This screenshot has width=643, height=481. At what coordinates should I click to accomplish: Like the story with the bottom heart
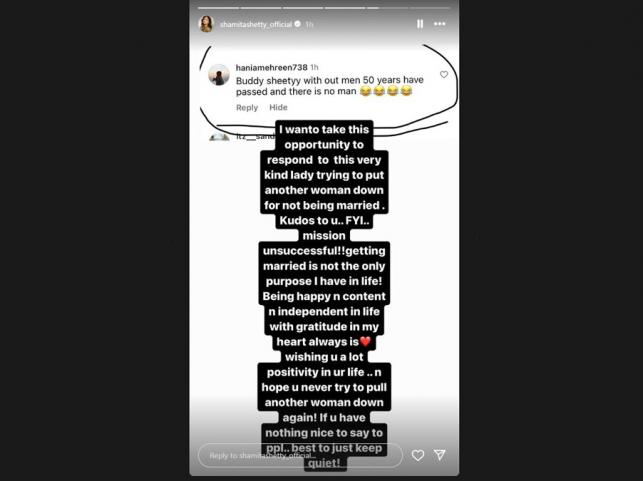418,455
